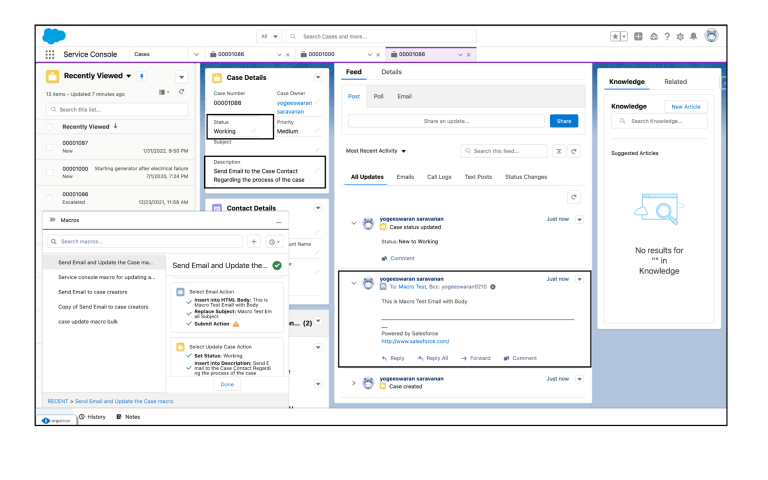Filter the feed by Call Logs

click(439, 177)
